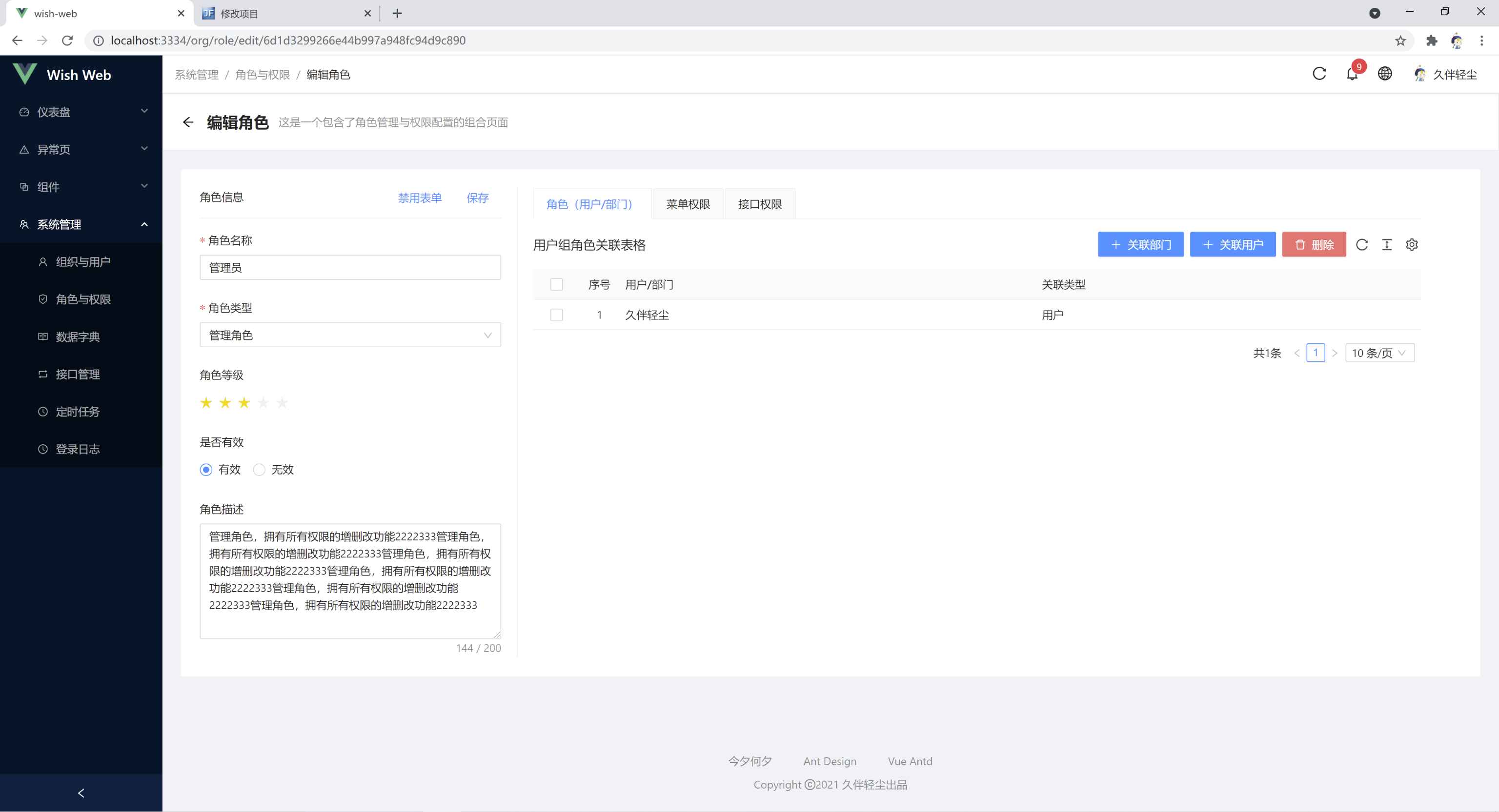Set role level to two stars
Viewport: 1499px width, 812px height.
tap(225, 402)
